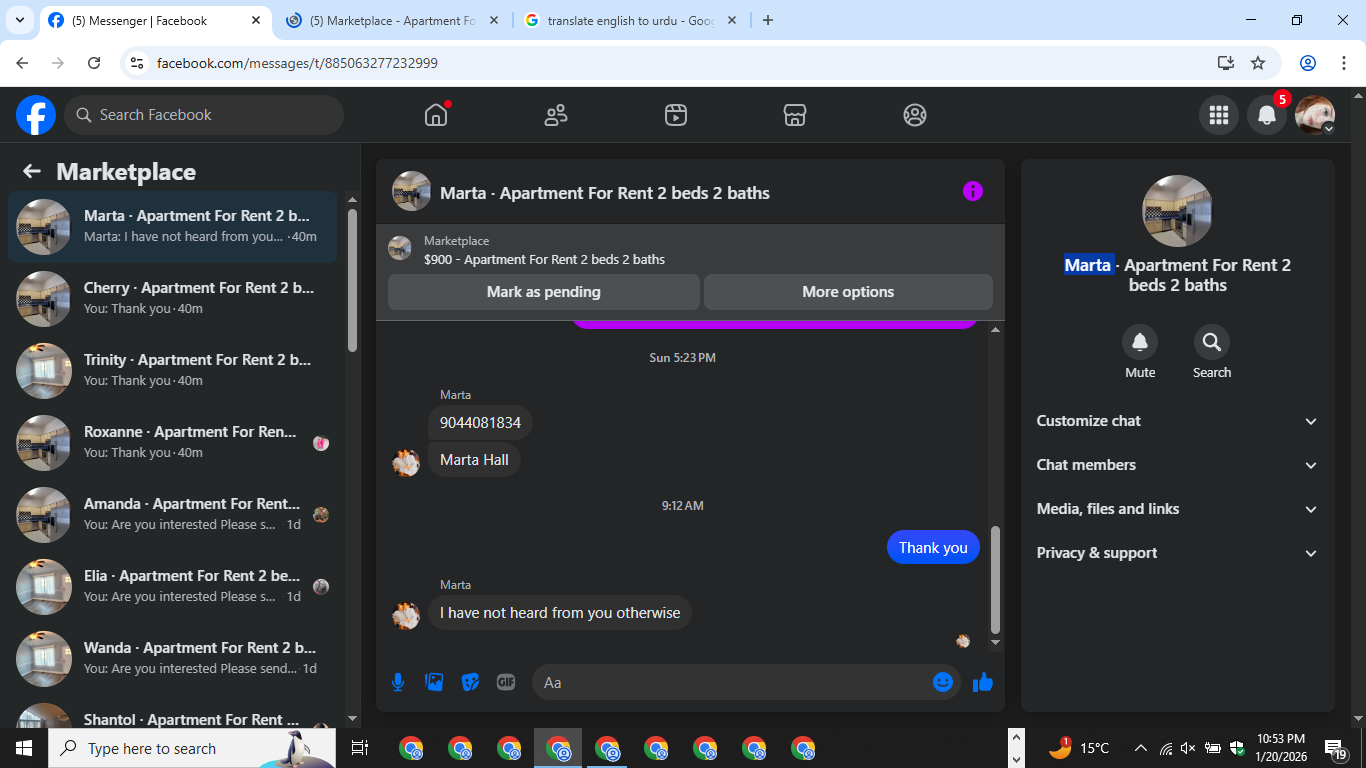
Task: Click the Marta Hall message bubble
Action: 474,460
